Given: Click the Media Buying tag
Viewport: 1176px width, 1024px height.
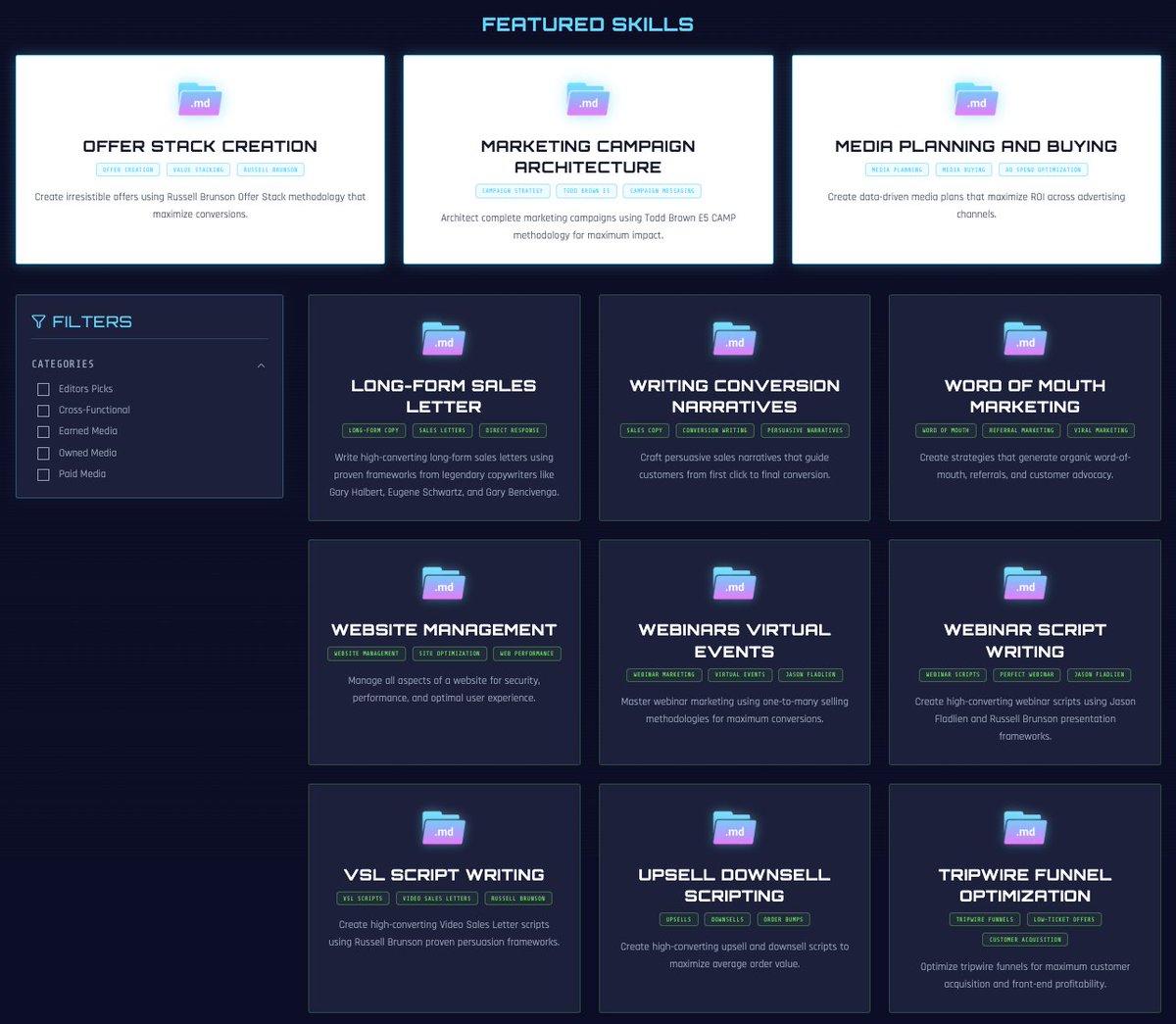Looking at the screenshot, I should click(x=964, y=170).
